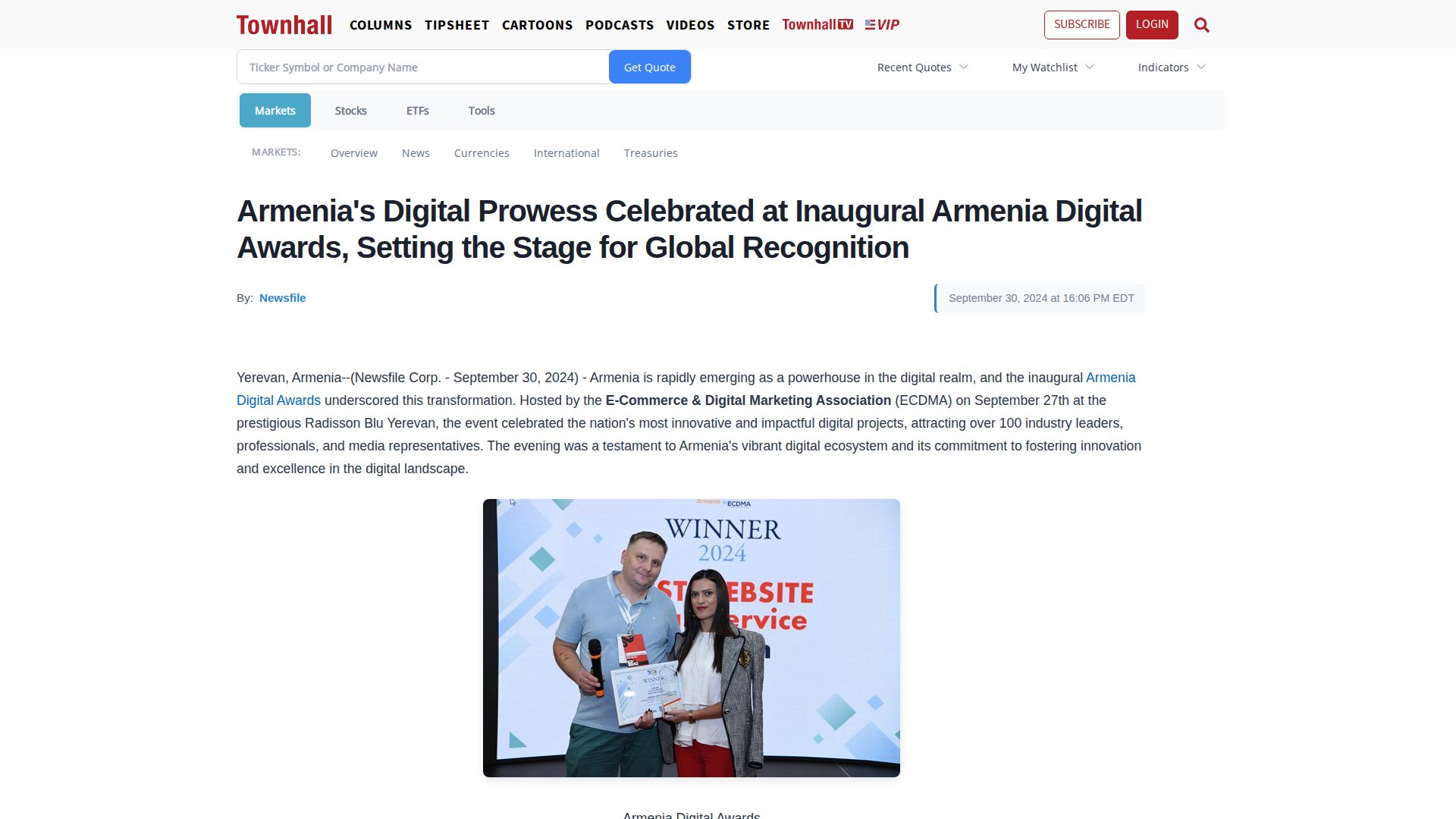Open the Indicators dropdown
The image size is (1456, 819).
click(x=1171, y=67)
